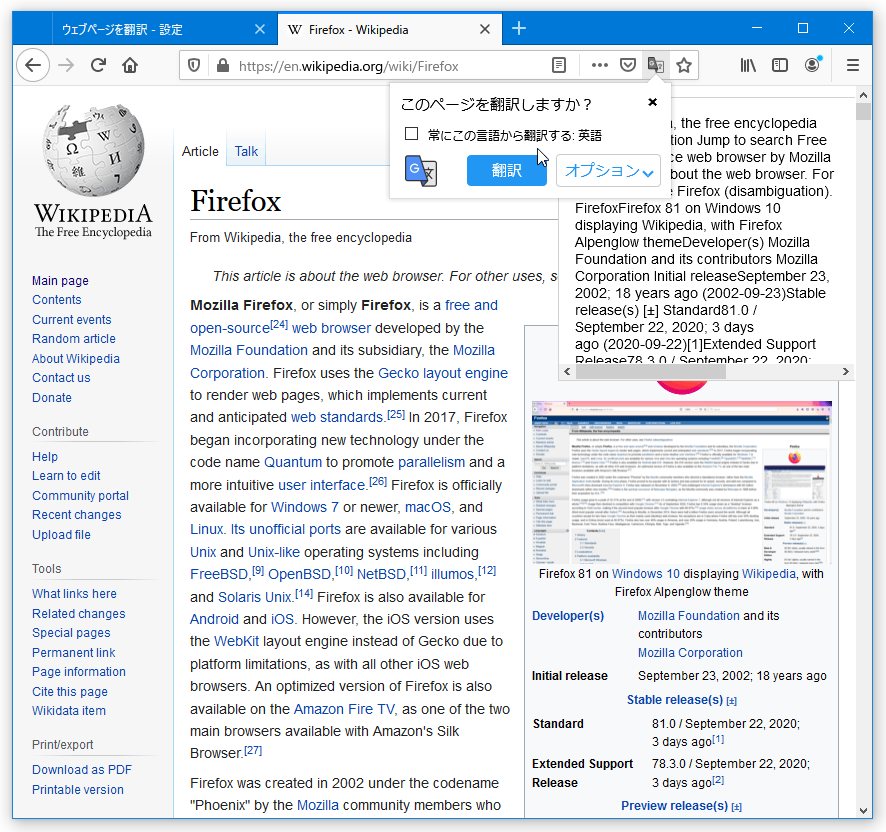Follow the Amazon Fire TV link
The height and width of the screenshot is (832, 886).
tap(344, 709)
